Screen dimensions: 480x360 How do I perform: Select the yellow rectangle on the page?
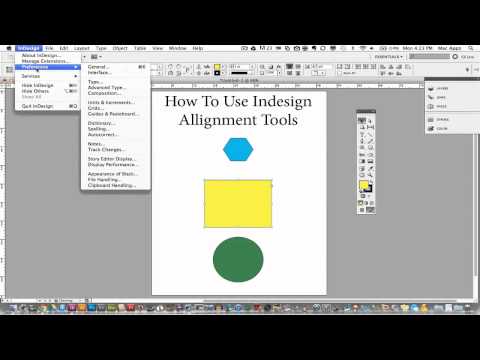coord(238,204)
